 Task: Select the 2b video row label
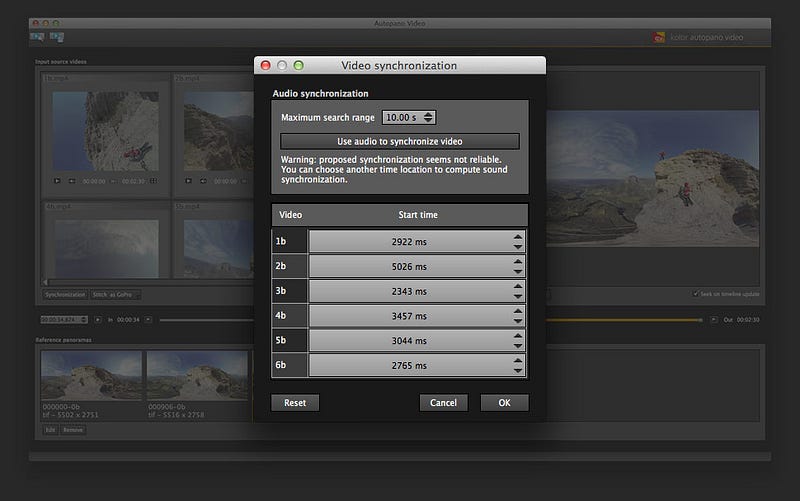[289, 266]
